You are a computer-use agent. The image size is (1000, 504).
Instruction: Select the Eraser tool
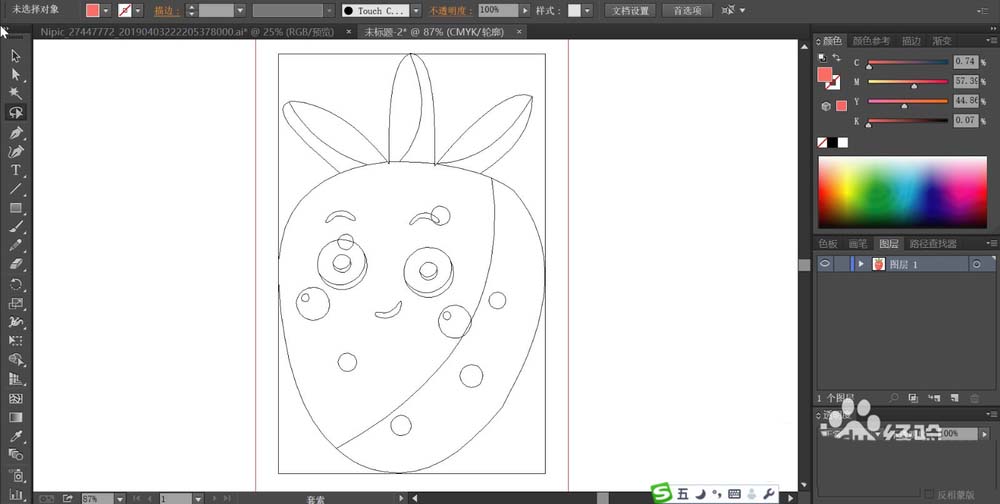tap(16, 264)
